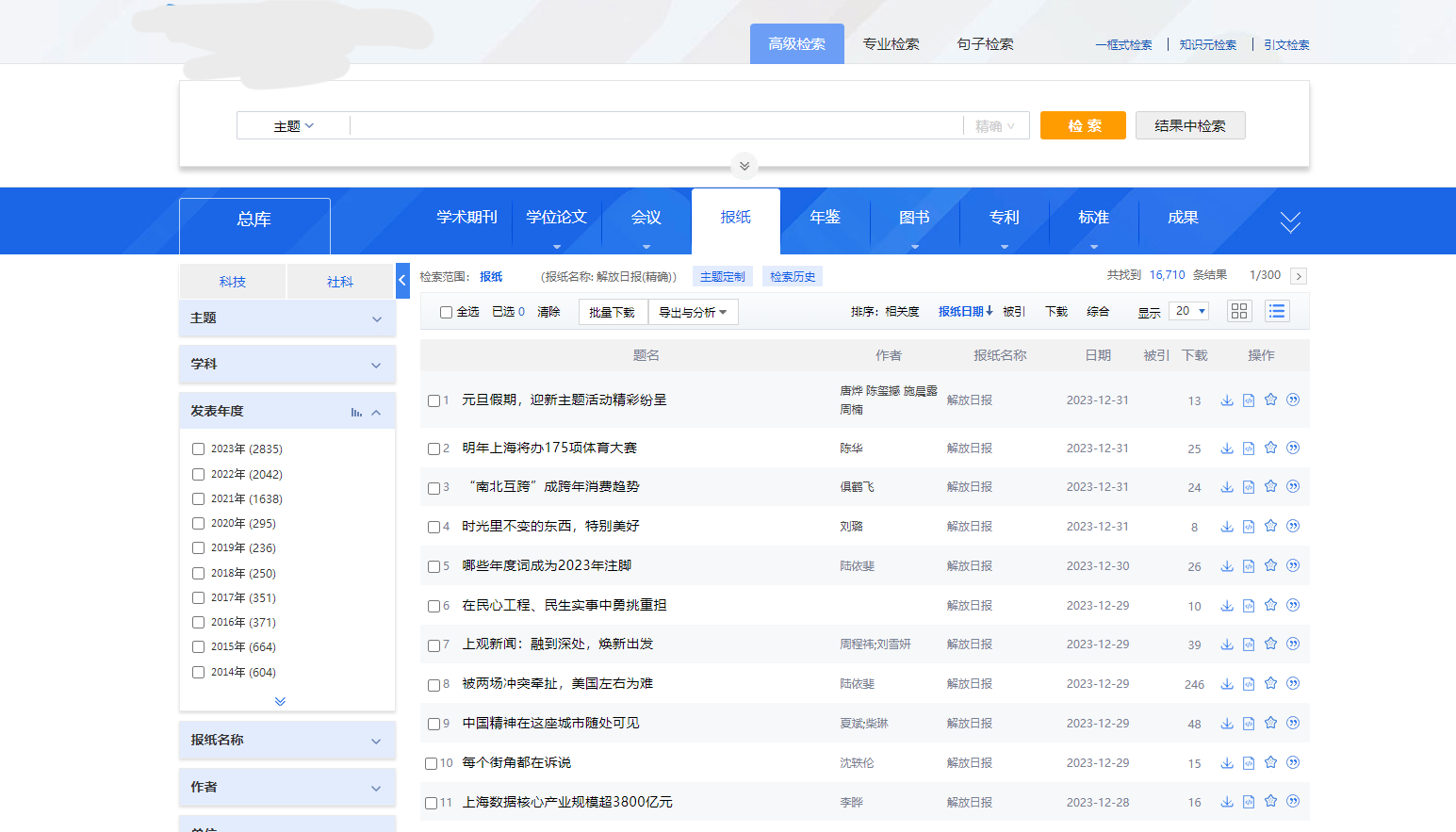The image size is (1456, 832).
Task: Download the article 元旦假期，迎新主题活动精彩纷呈
Action: (x=1227, y=400)
